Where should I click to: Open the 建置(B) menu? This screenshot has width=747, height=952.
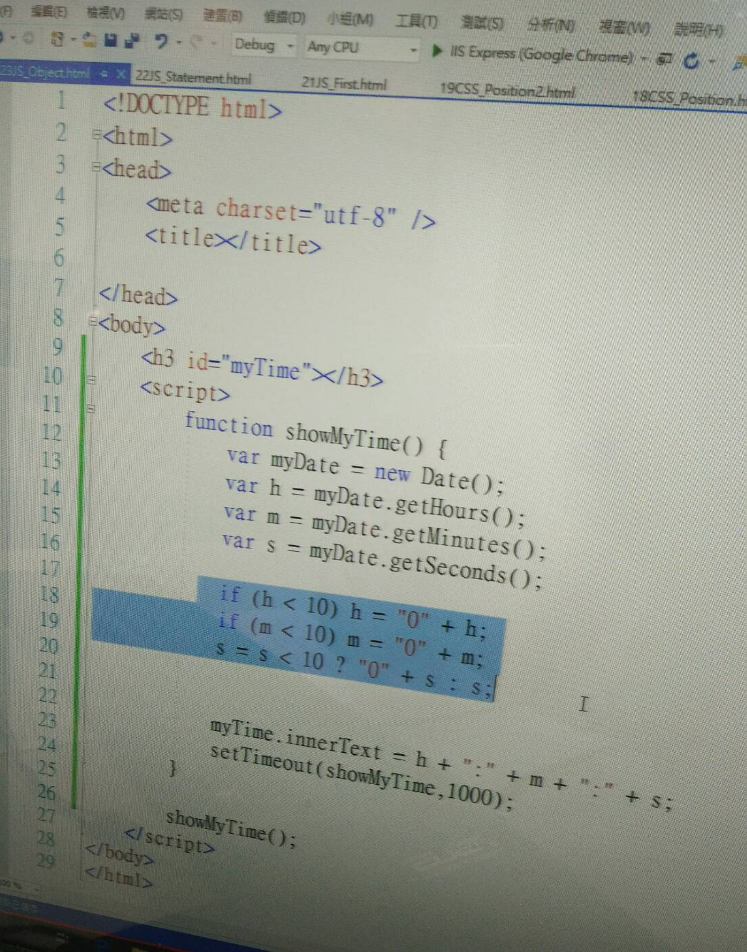pos(222,15)
